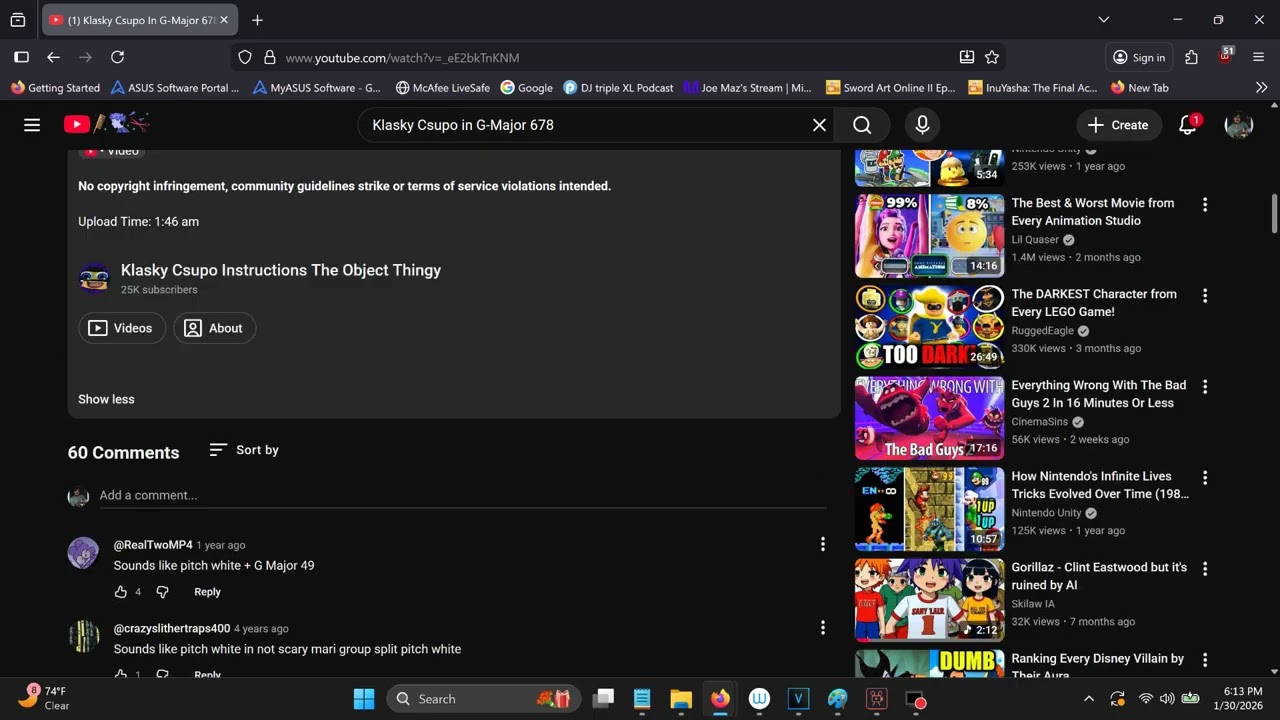This screenshot has width=1280, height=720.
Task: List all tabs with the dropdown arrow
Action: point(1103,20)
